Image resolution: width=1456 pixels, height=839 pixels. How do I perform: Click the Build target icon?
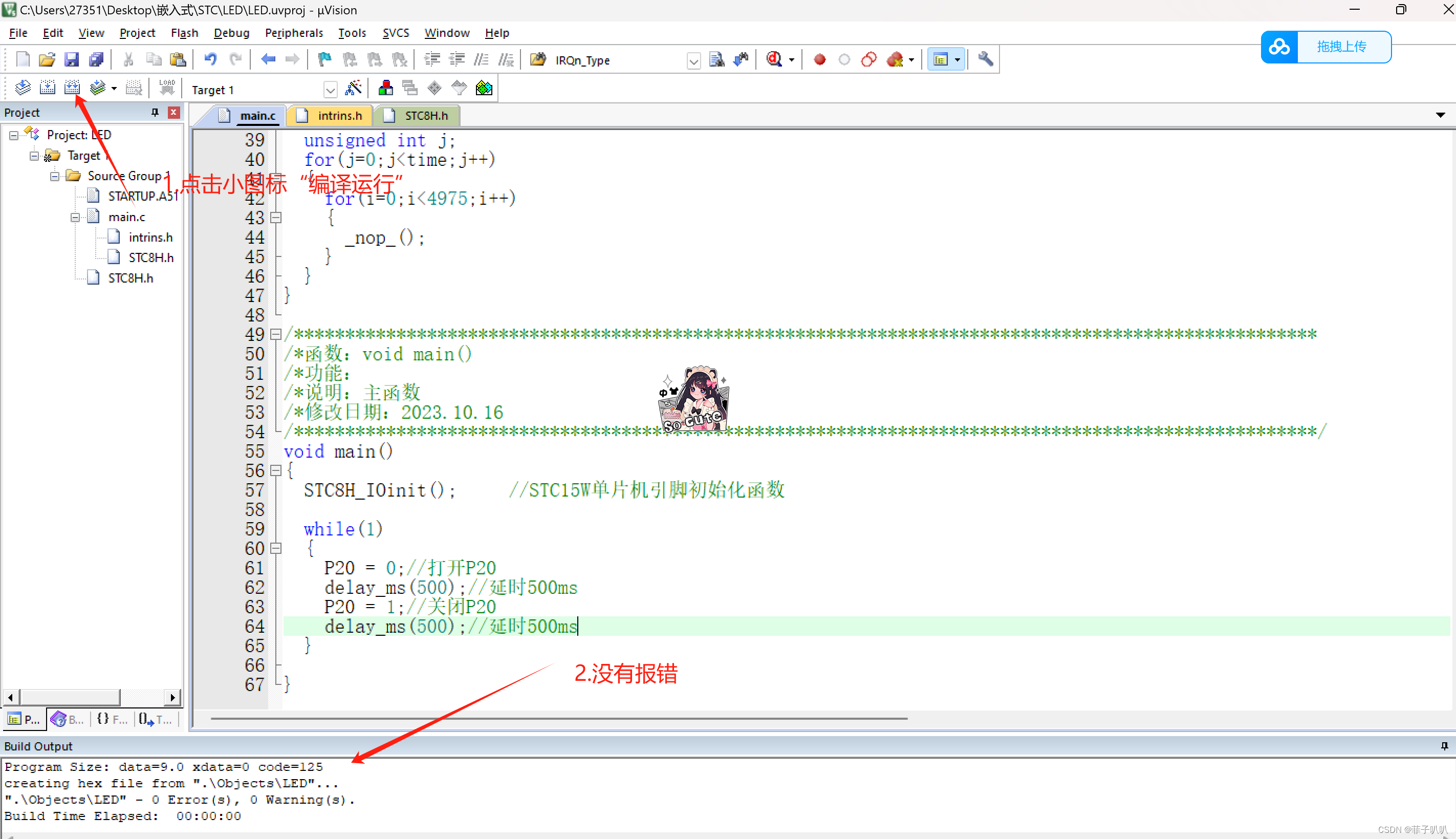[x=47, y=88]
